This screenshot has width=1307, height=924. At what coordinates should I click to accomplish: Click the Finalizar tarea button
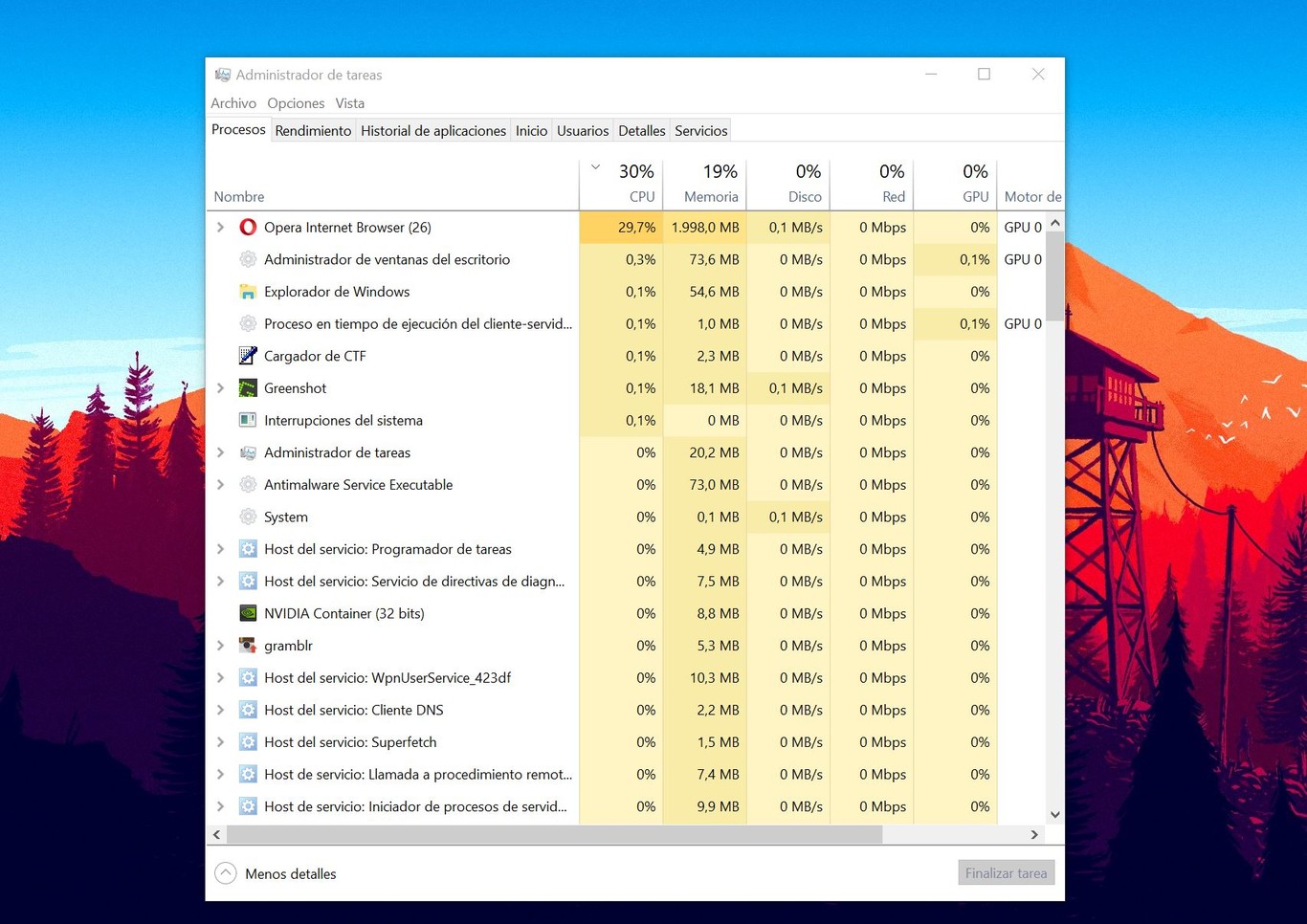[x=1006, y=872]
